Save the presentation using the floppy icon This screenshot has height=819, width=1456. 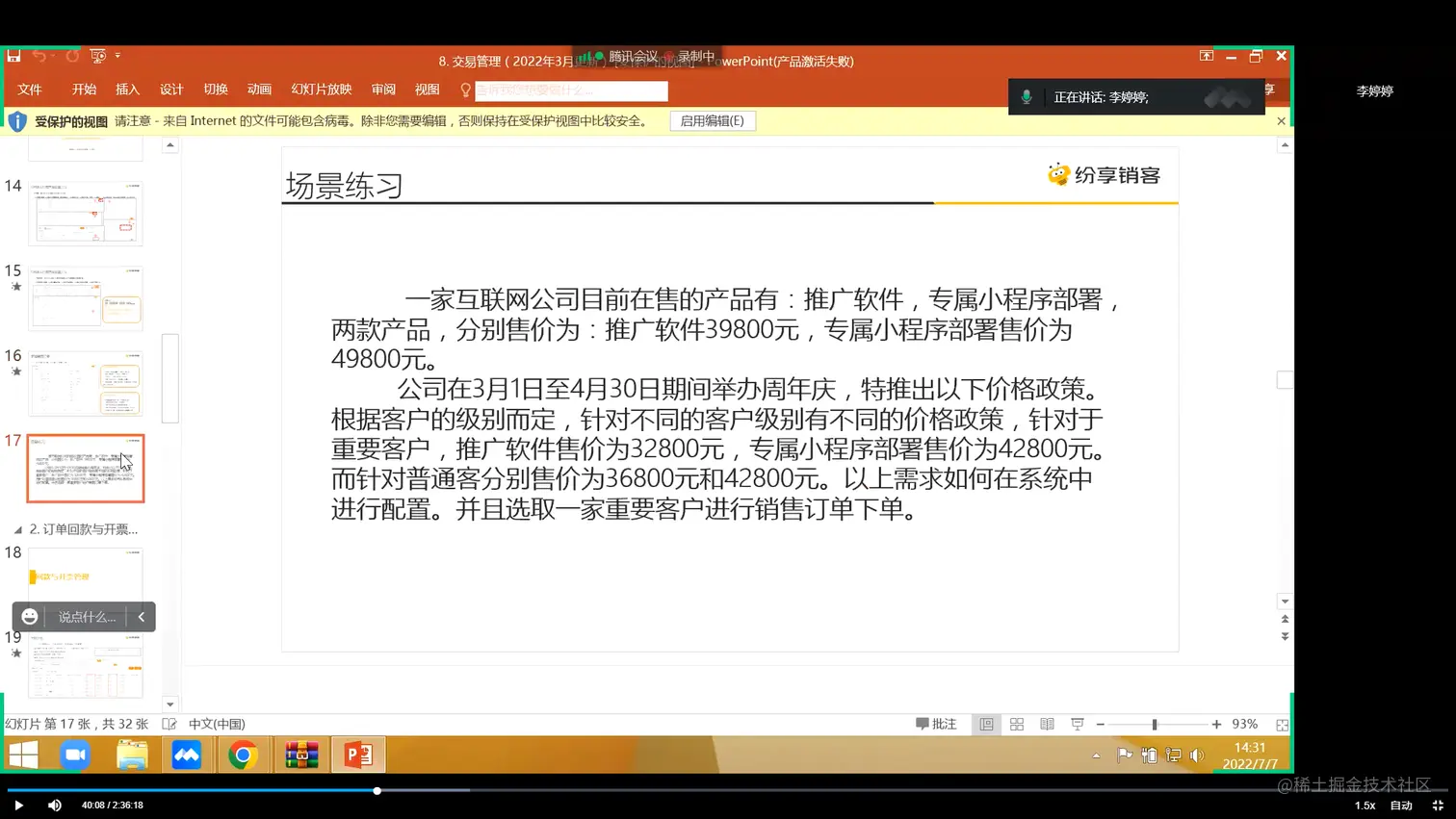13,56
